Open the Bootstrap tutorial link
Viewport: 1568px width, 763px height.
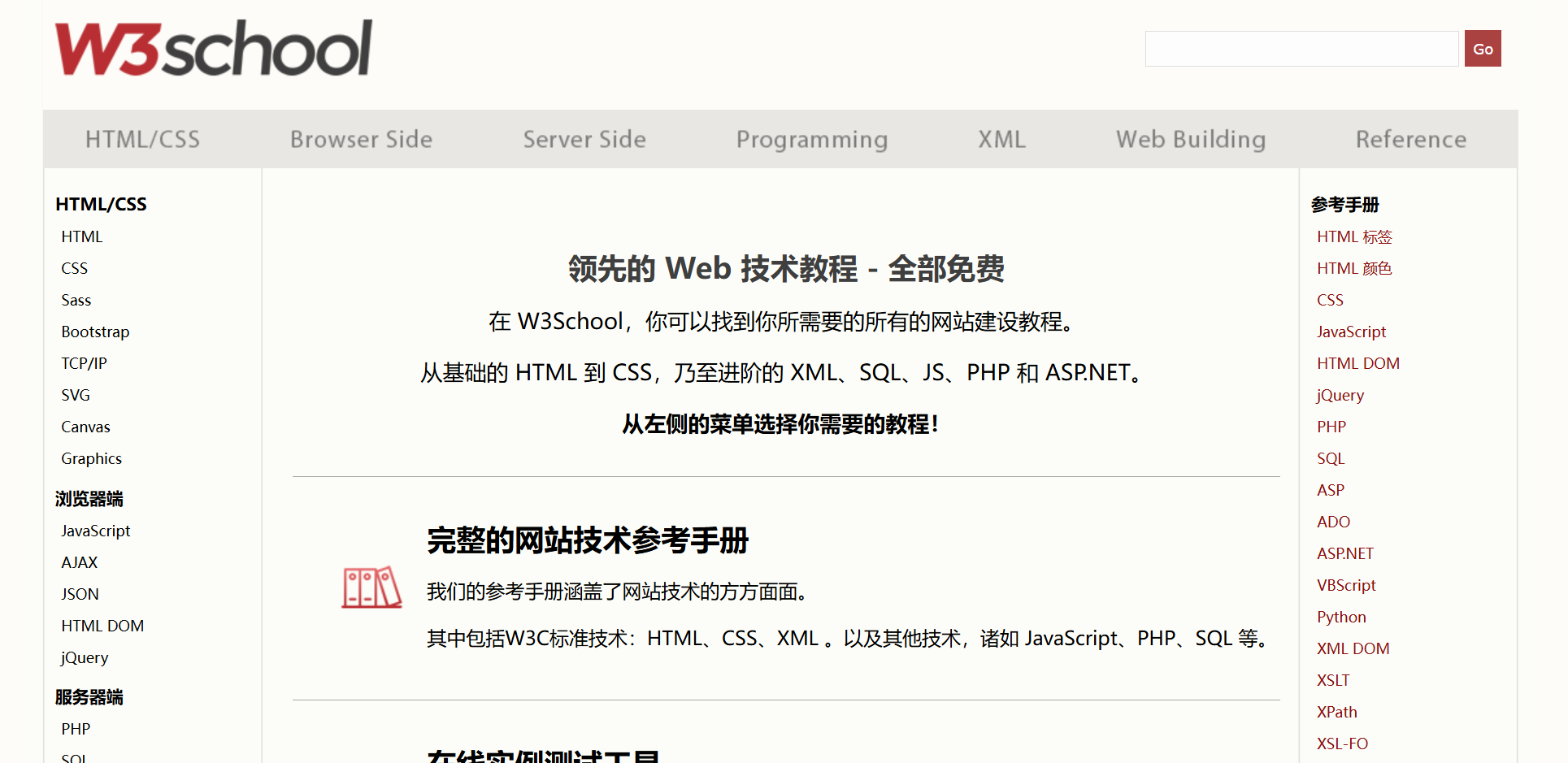(x=95, y=332)
